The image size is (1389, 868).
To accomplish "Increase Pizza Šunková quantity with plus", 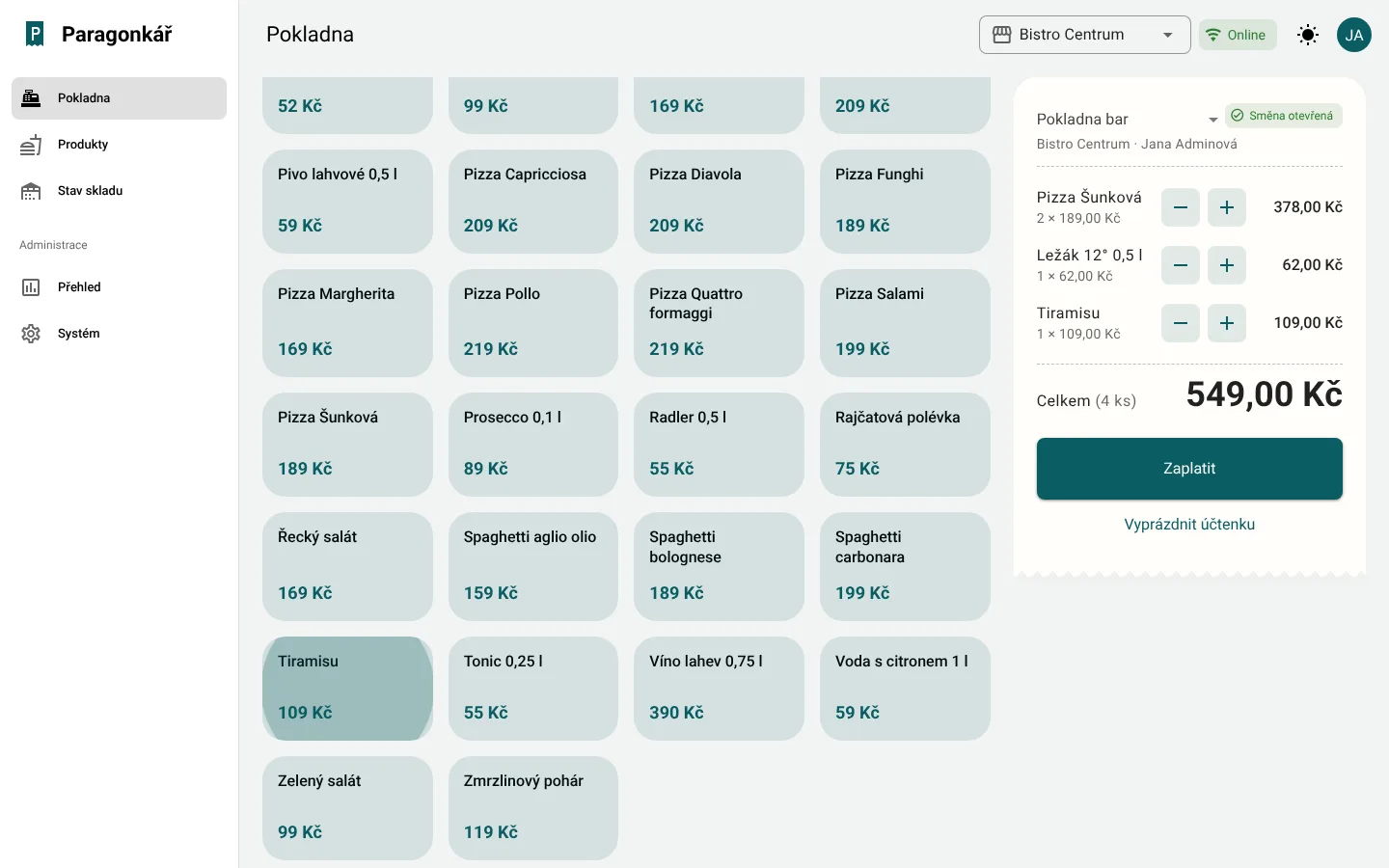I will 1227,207.
